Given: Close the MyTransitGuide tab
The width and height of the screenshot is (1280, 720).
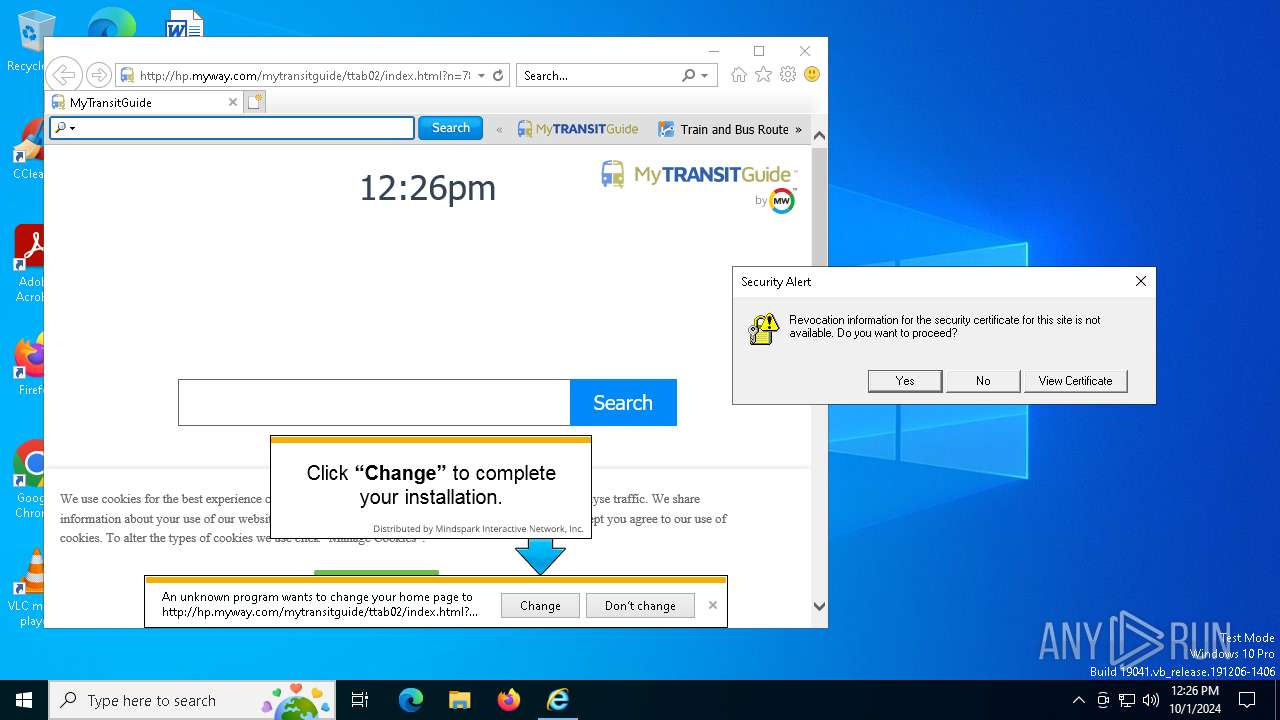Looking at the screenshot, I should pos(233,102).
